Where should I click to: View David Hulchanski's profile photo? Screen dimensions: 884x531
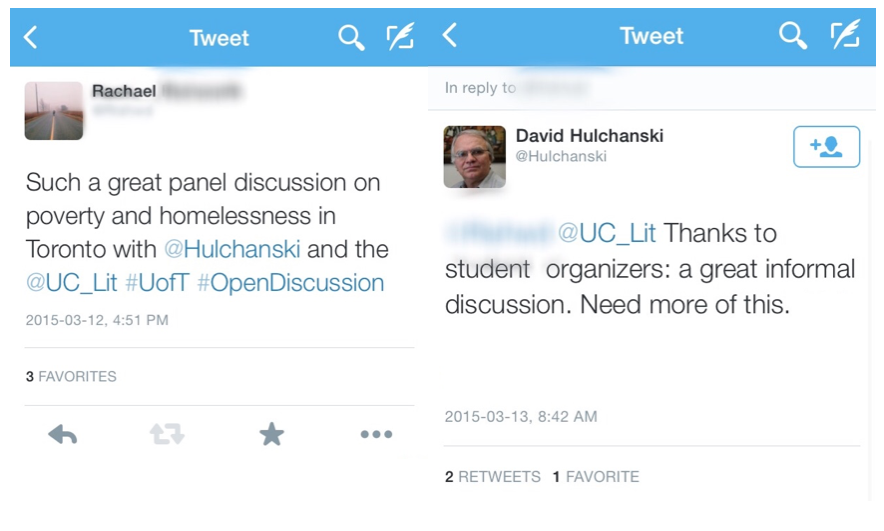(475, 157)
